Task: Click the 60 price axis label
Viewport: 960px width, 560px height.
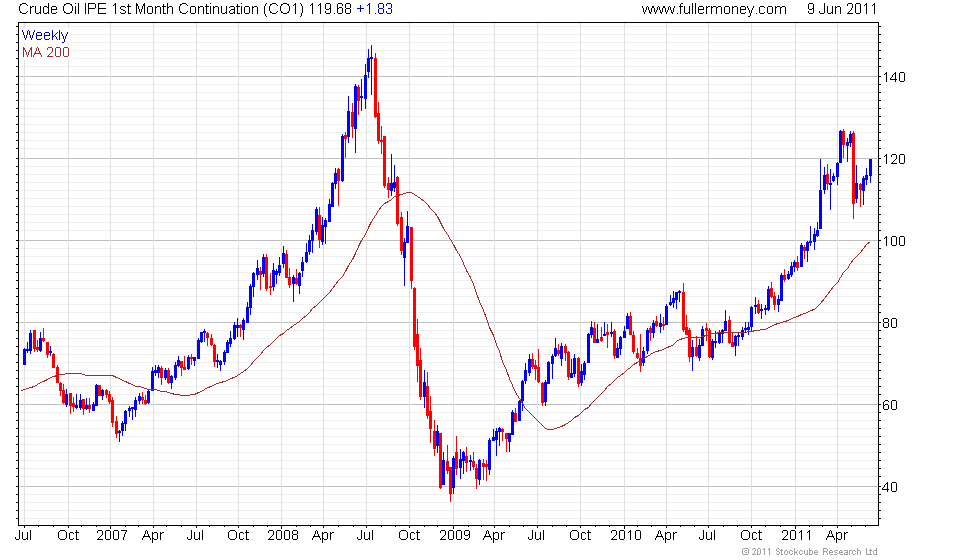Action: click(x=890, y=405)
